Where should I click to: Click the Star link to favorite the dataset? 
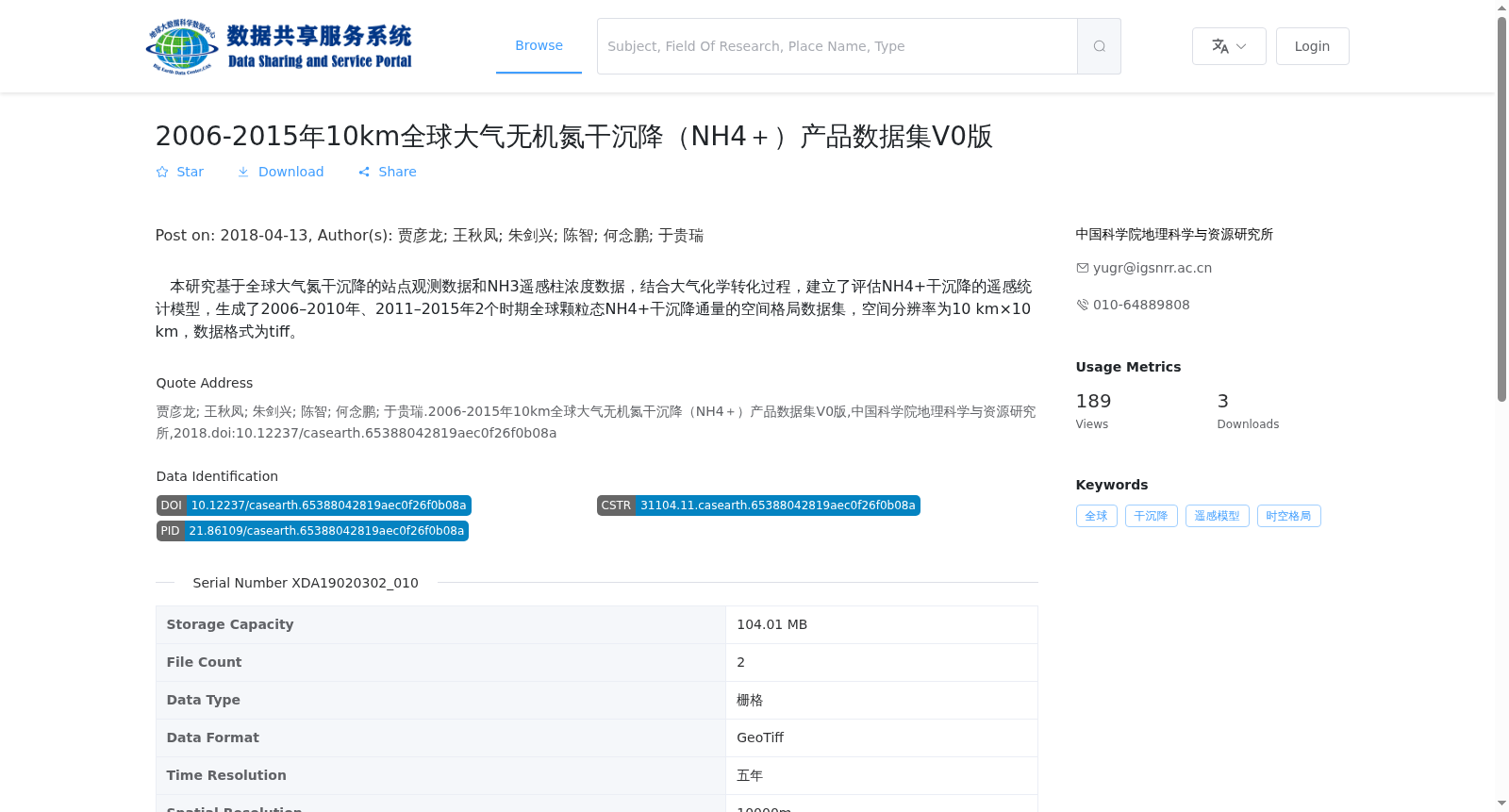[x=179, y=172]
